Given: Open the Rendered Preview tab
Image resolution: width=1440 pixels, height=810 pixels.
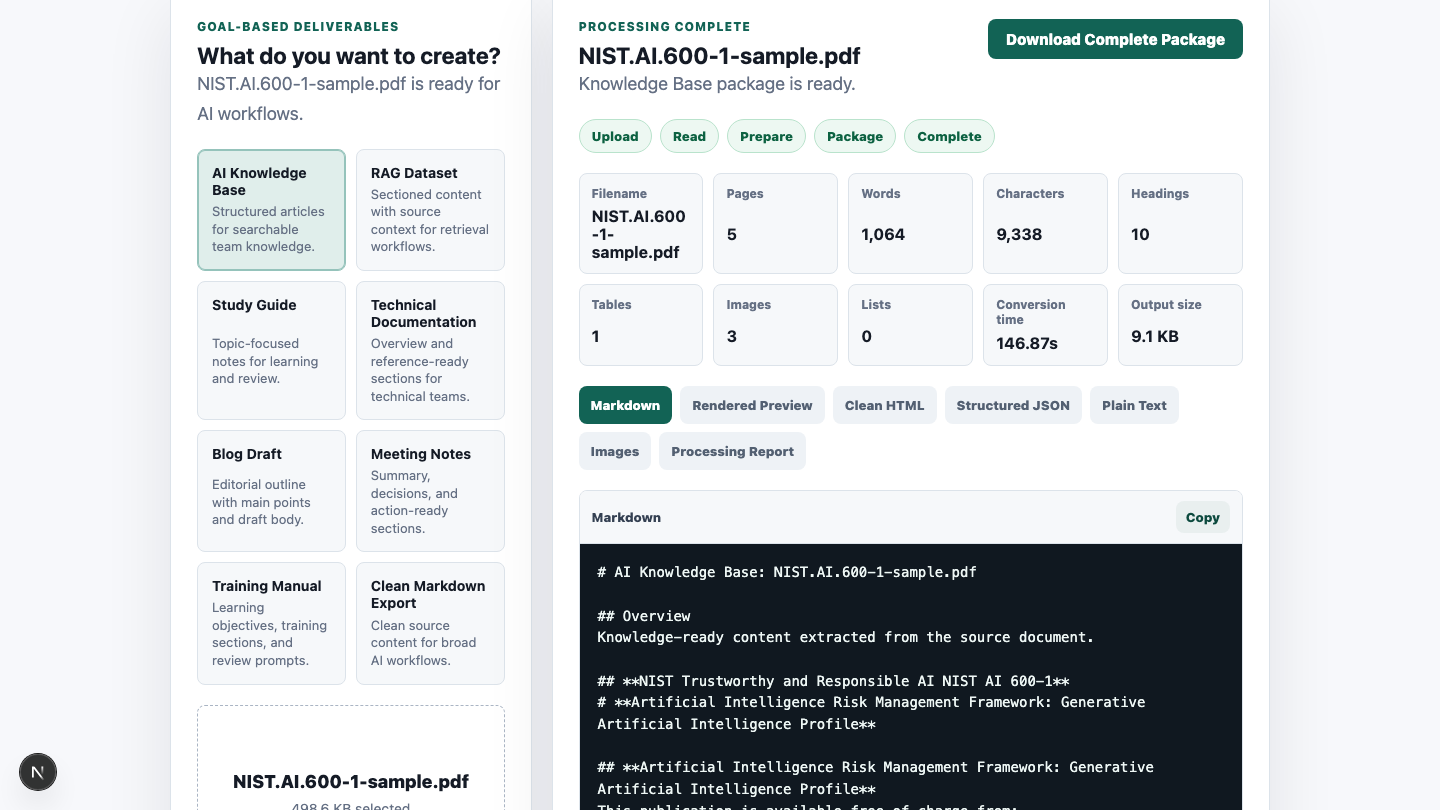Looking at the screenshot, I should pos(752,405).
